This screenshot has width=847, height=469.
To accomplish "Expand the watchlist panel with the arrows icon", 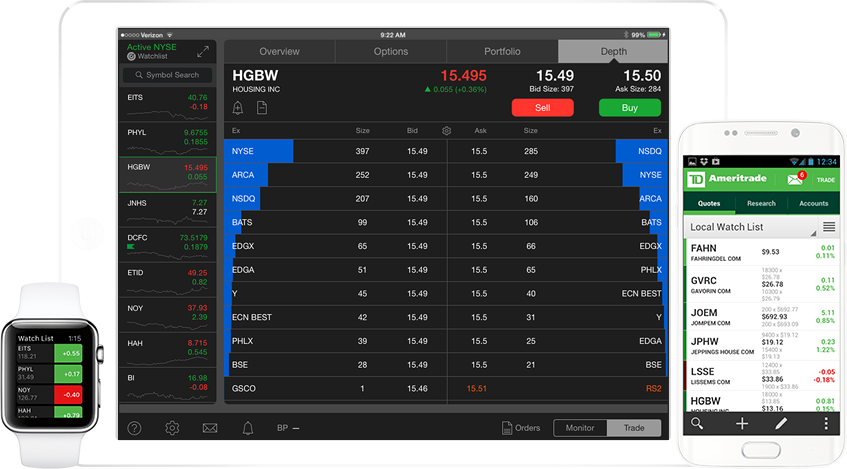I will pyautogui.click(x=203, y=52).
